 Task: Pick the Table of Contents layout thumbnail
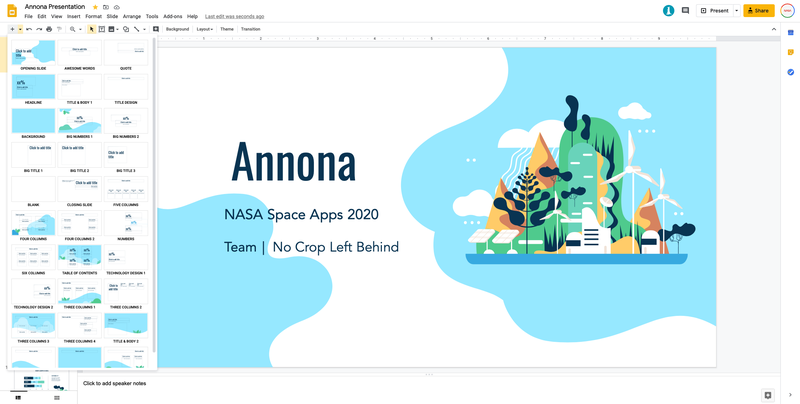coord(79,257)
